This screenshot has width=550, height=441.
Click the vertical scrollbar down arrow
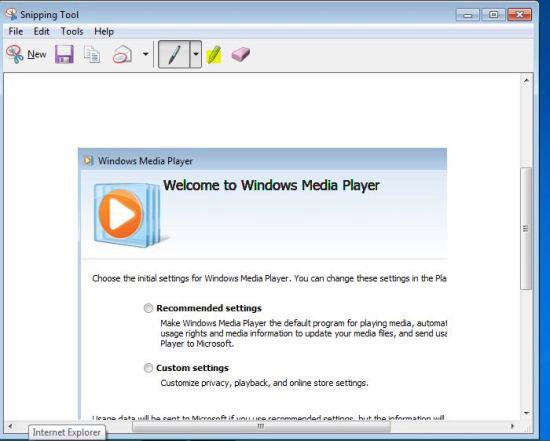coord(526,413)
